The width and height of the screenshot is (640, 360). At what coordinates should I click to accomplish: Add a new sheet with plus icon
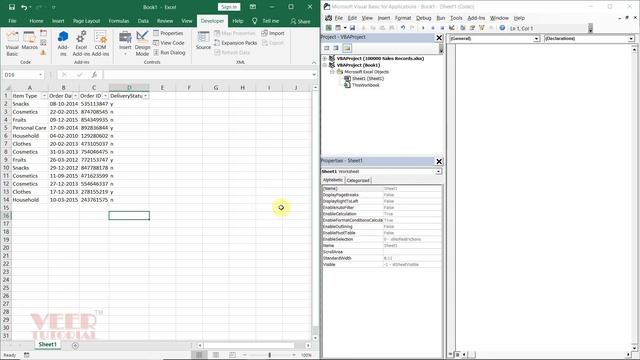[75, 345]
